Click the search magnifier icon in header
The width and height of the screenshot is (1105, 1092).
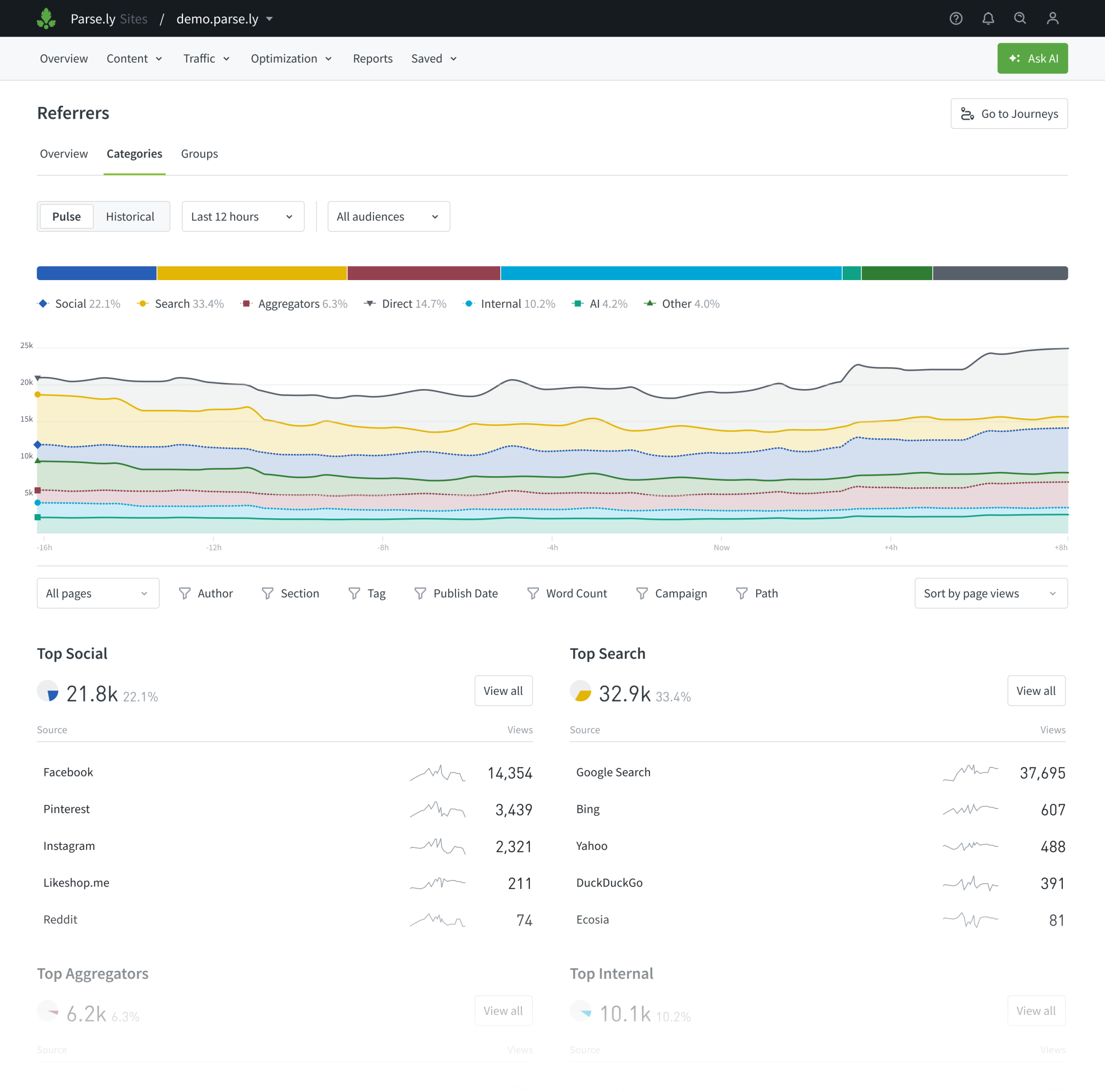(1020, 18)
